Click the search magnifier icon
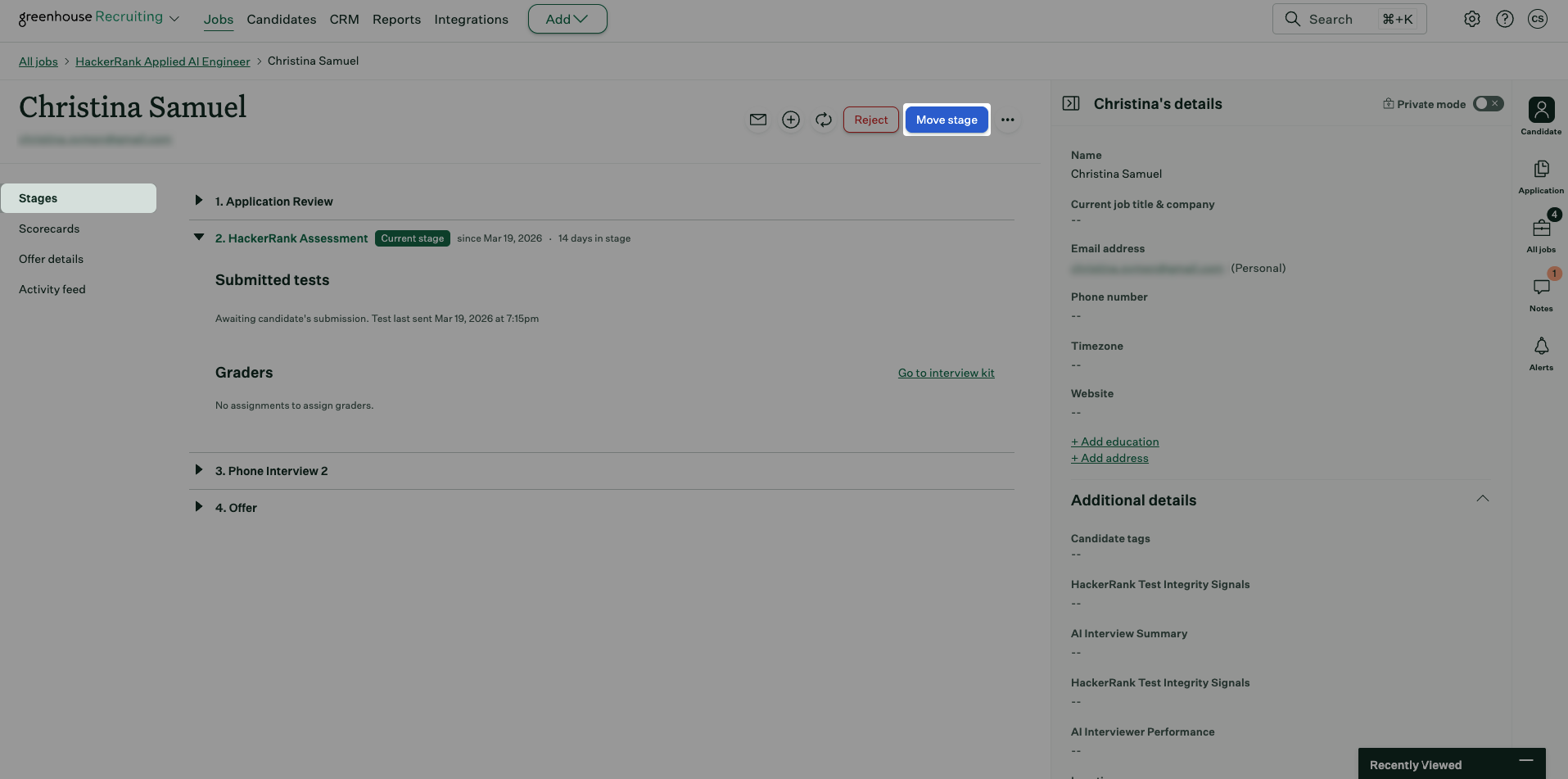 1293,19
